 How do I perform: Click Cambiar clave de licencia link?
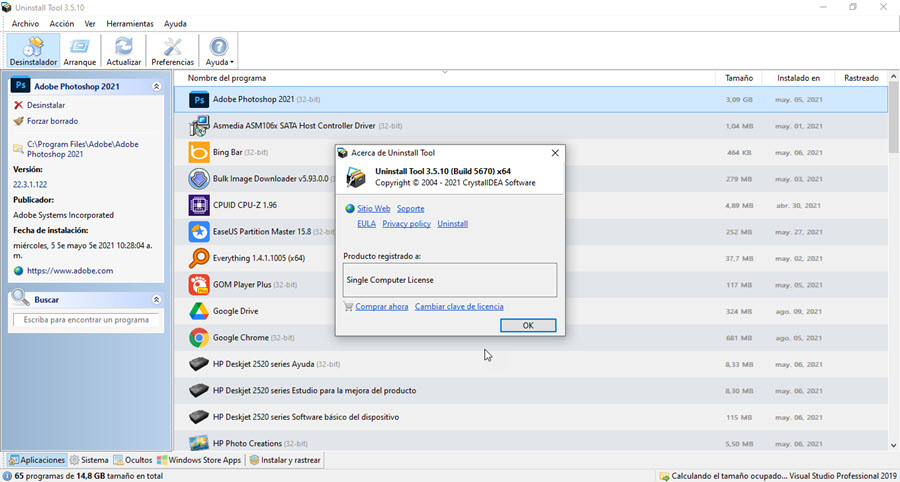[459, 306]
